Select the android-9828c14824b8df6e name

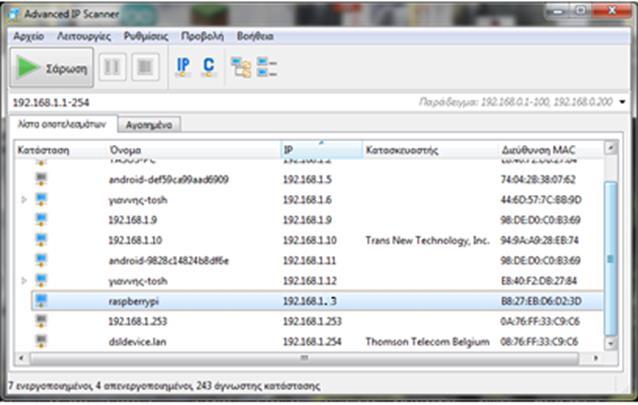(168, 261)
